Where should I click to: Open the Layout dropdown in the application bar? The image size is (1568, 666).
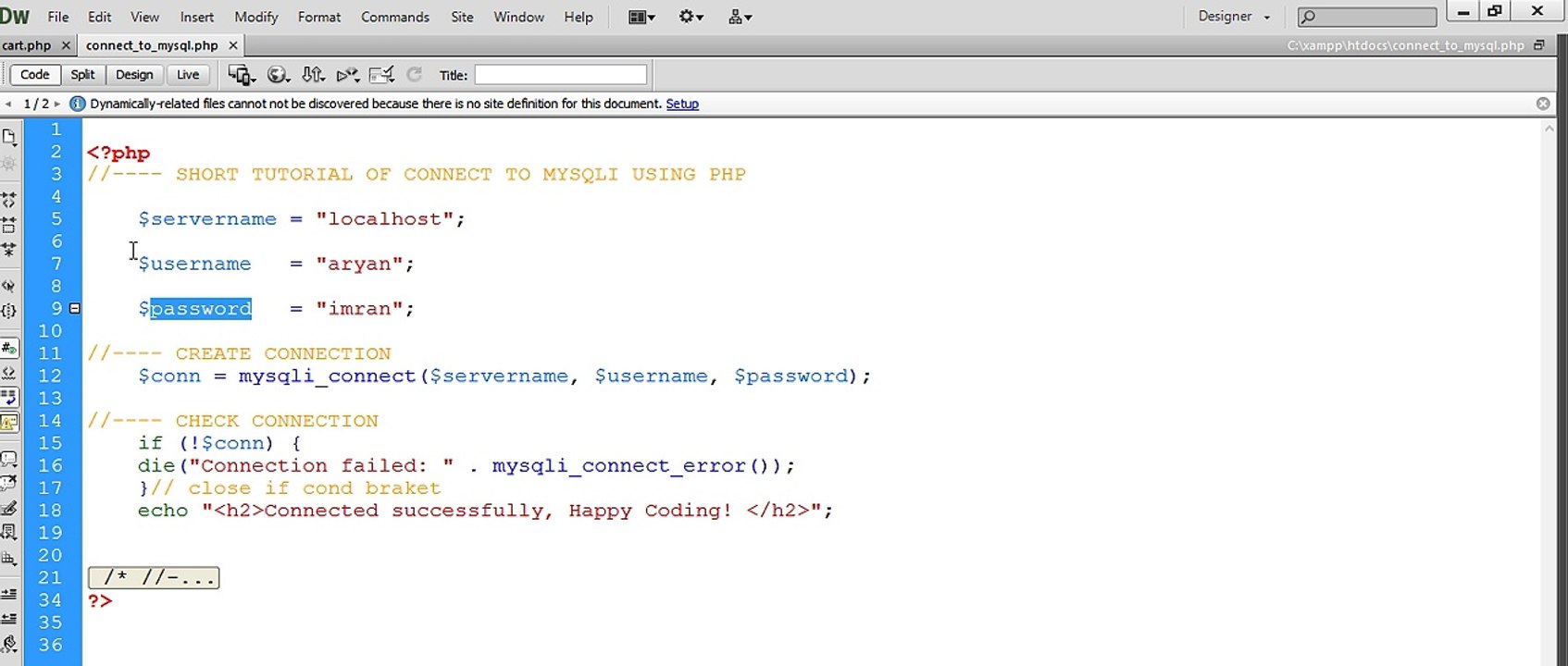click(641, 17)
